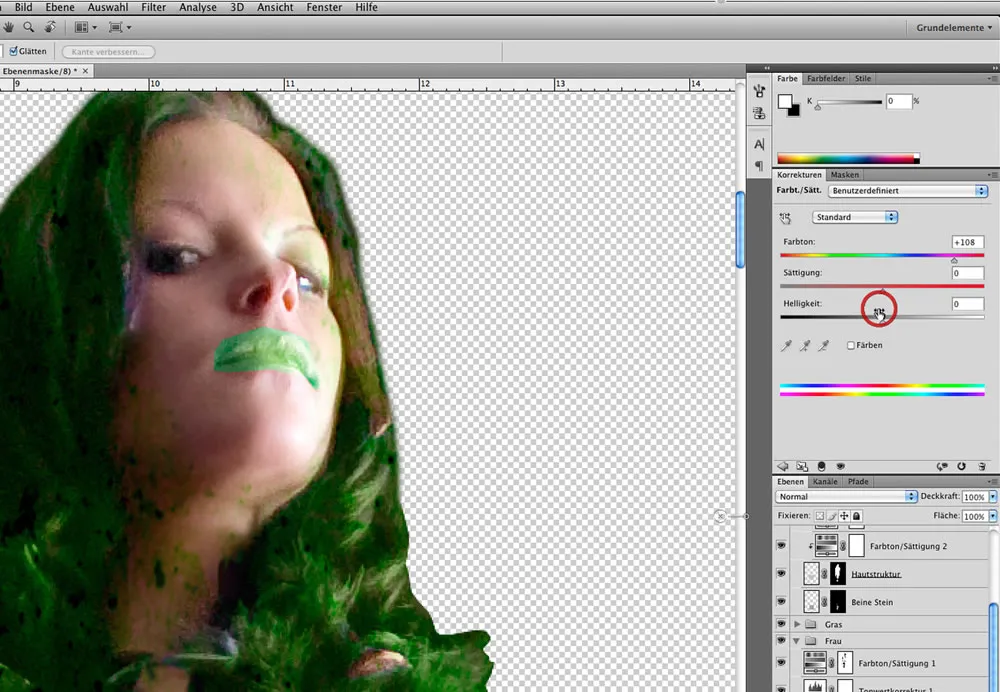Expand the Gras layer group
This screenshot has height=692, width=1000.
pyautogui.click(x=797, y=624)
